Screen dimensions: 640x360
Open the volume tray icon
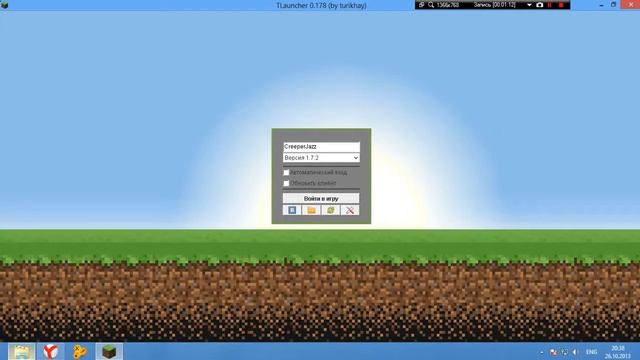click(575, 352)
